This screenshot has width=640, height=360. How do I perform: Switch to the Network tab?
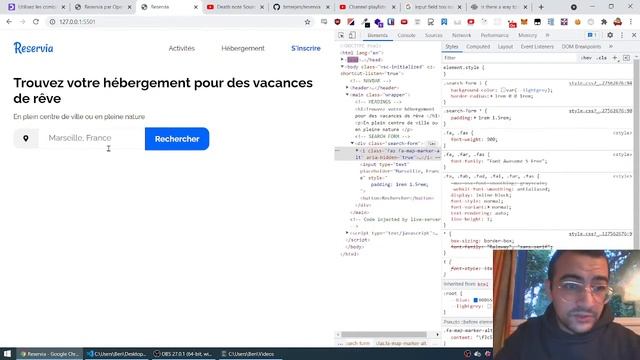(x=461, y=36)
